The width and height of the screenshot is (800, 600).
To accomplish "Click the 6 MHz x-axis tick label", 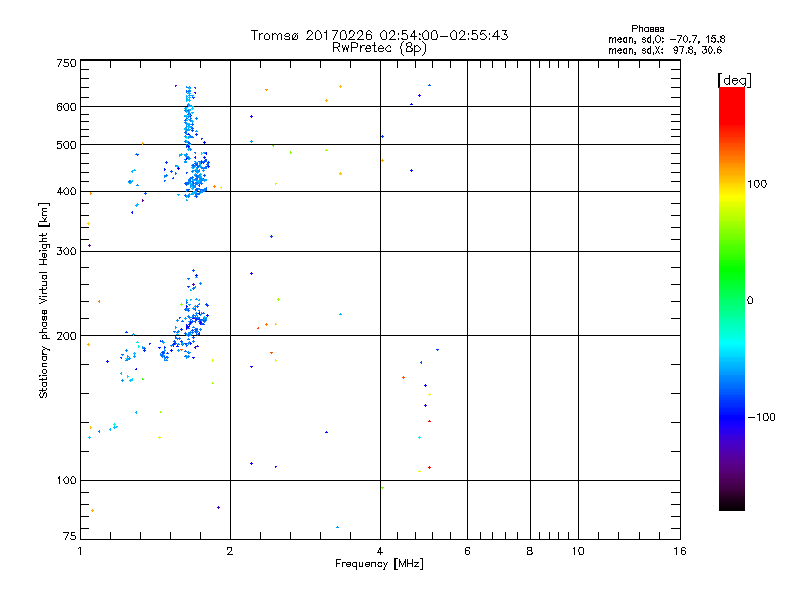I will [x=467, y=551].
